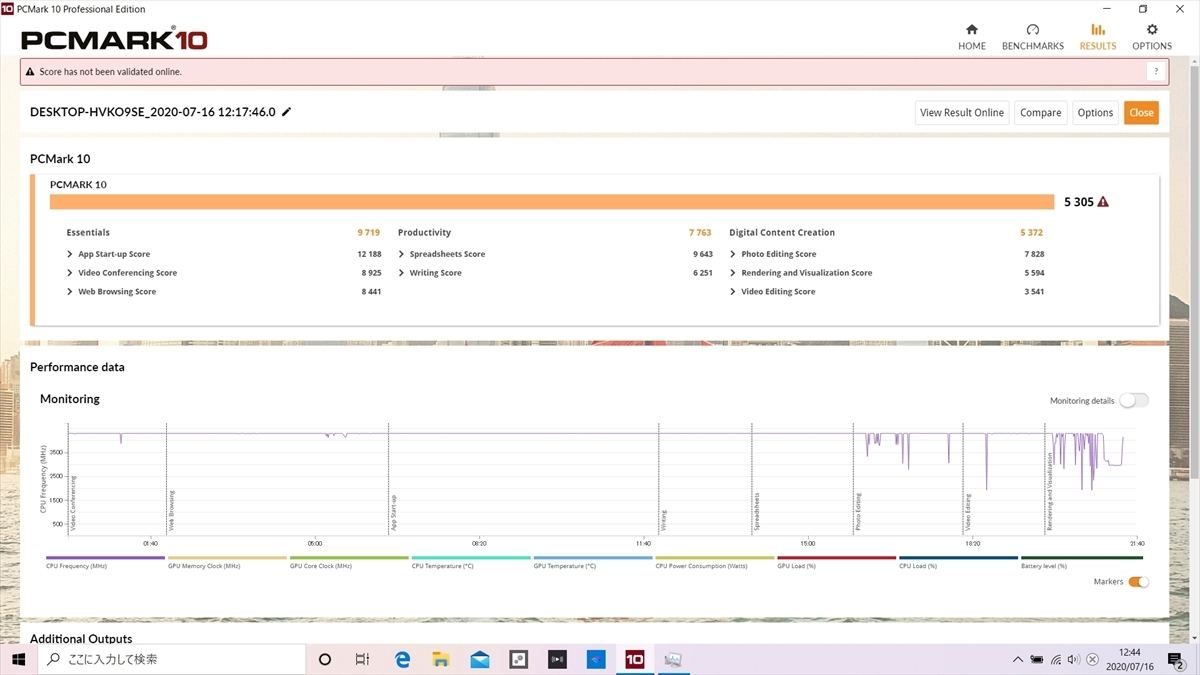Screen dimensions: 1200x675
Task: Expand Video Editing Score details
Action: pyautogui.click(x=733, y=292)
